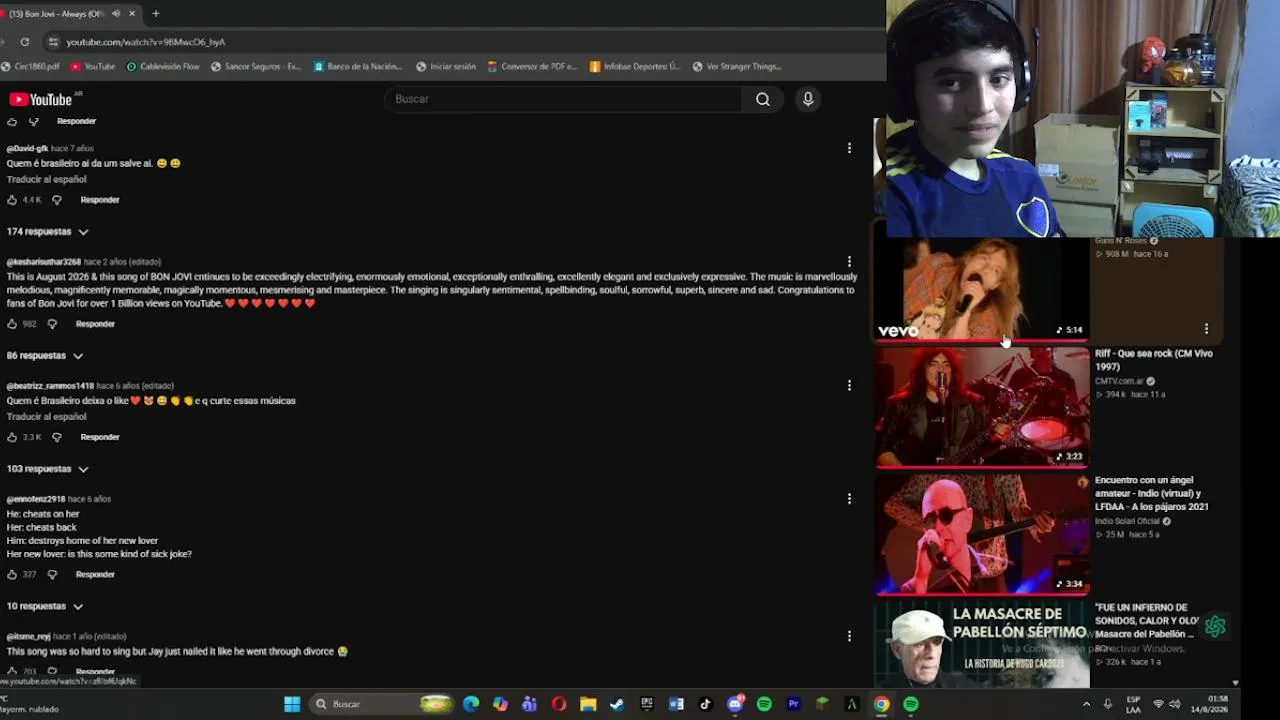Open options menu for @itsme_reyj comment
Image resolution: width=1280 pixels, height=720 pixels.
click(x=849, y=636)
